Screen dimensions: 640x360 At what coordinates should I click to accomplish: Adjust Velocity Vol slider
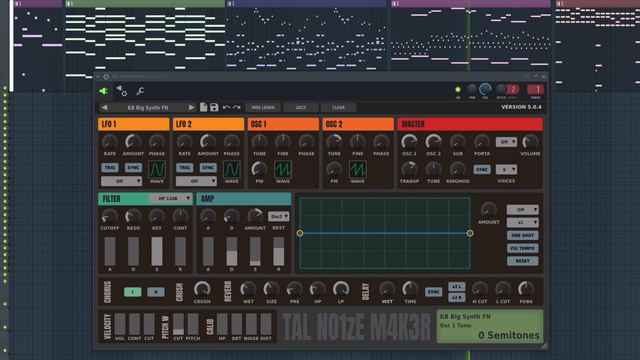click(x=120, y=324)
